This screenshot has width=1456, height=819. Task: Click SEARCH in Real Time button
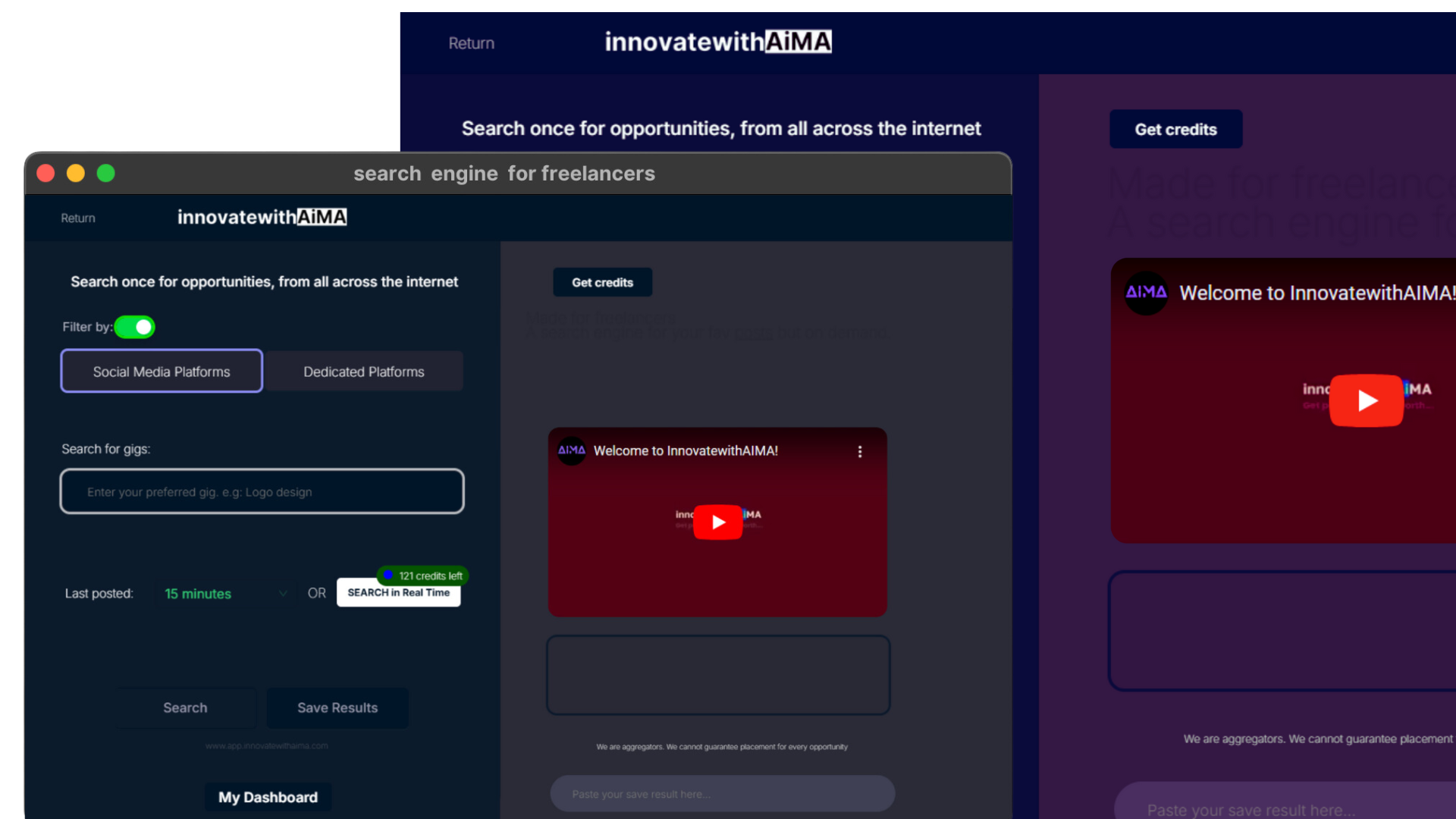tap(398, 593)
